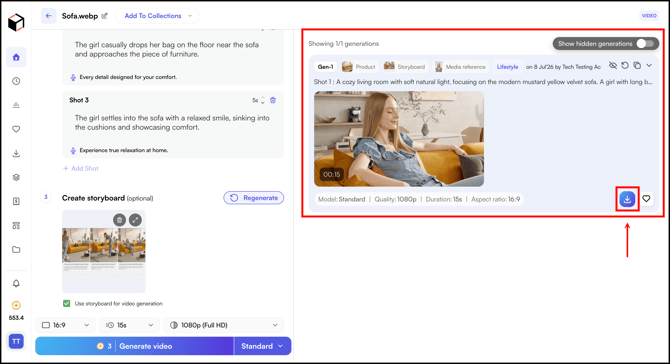Play the 00:15 generated video thumbnail

pyautogui.click(x=399, y=139)
